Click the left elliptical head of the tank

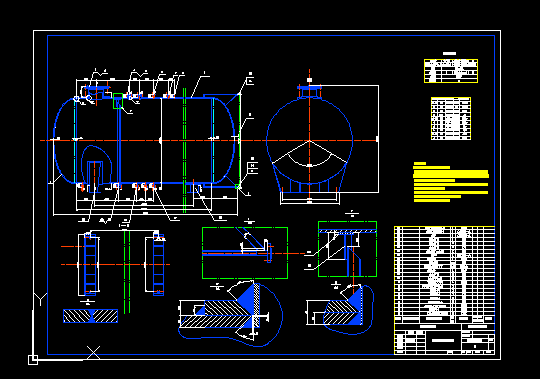point(64,140)
